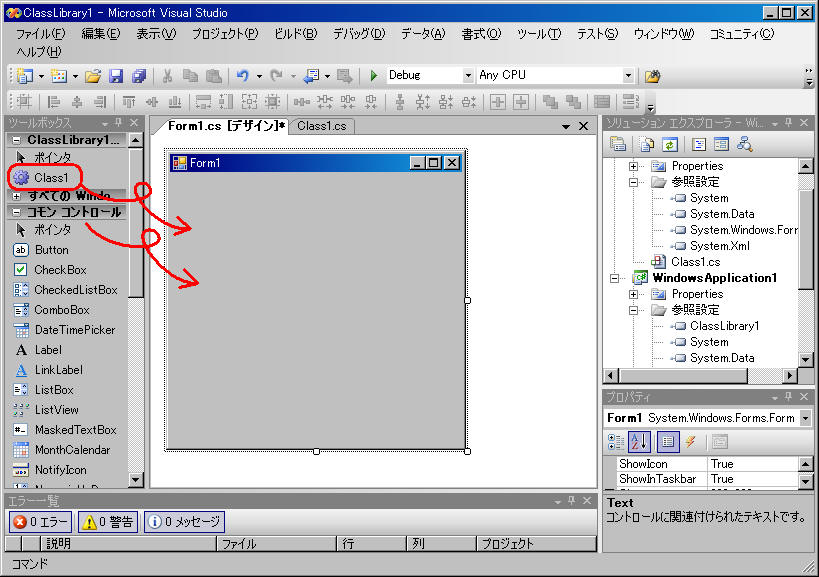Screen dimensions: 819x577
Task: Click the Alphabetical sort icon in Properties
Action: click(x=638, y=441)
